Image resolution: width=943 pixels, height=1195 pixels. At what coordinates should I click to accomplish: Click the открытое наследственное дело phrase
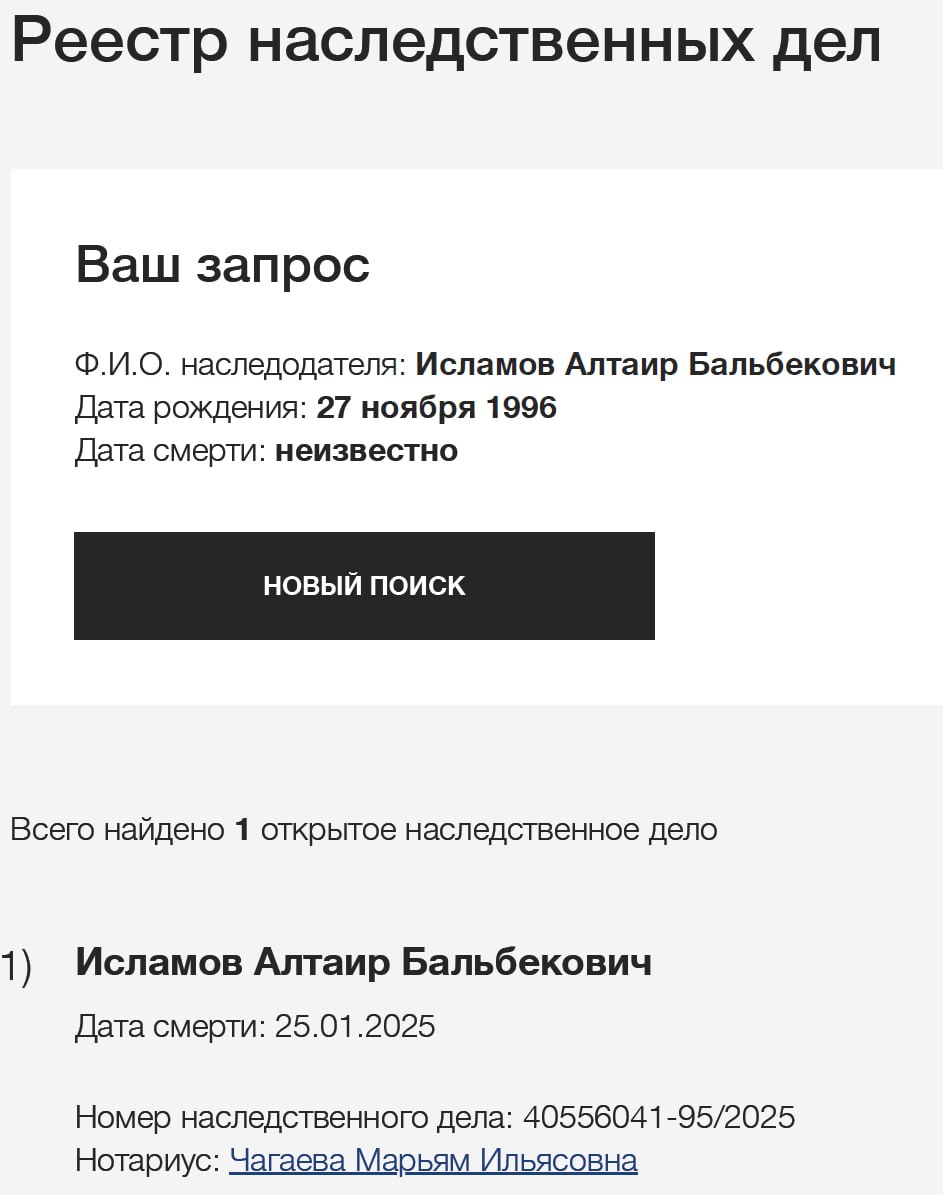(x=489, y=830)
